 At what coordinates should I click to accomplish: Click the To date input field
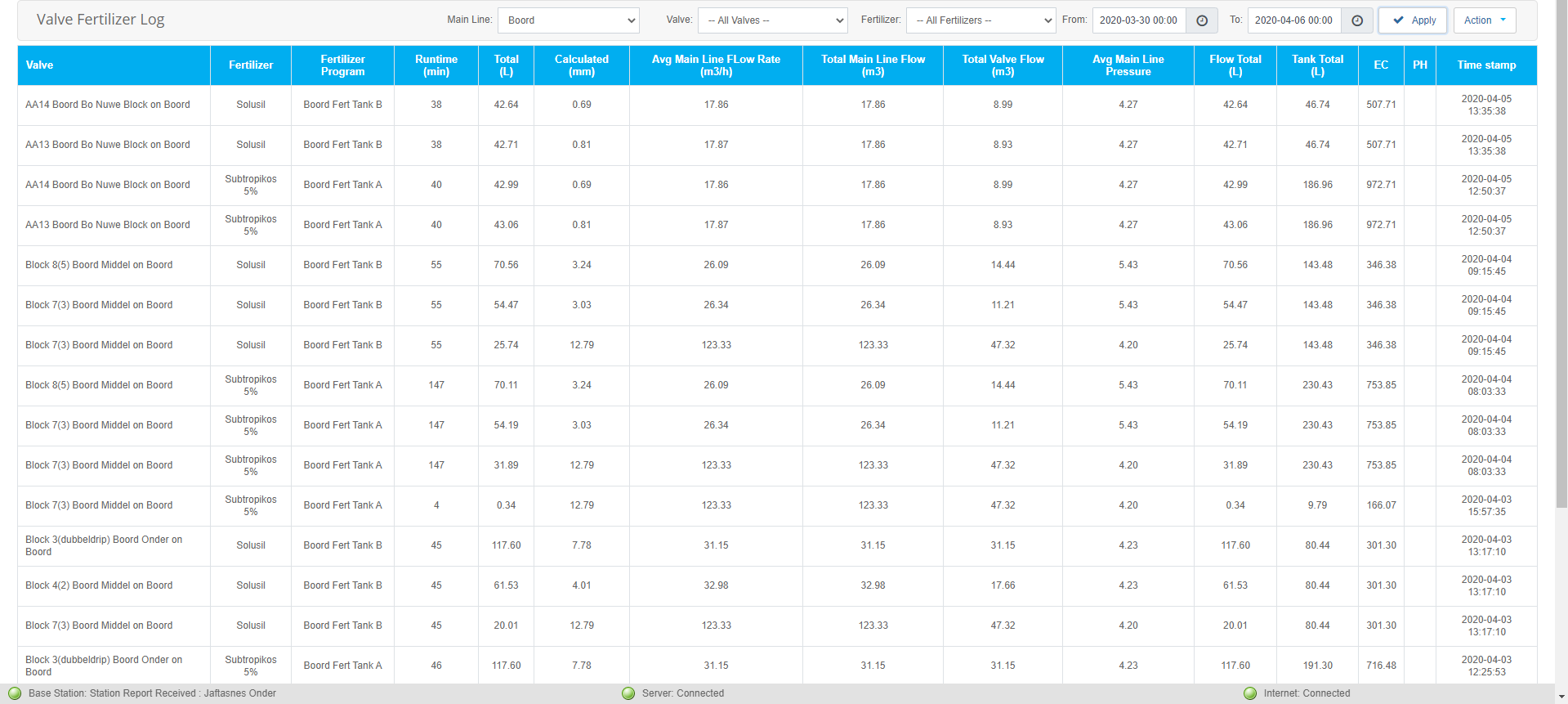1293,20
